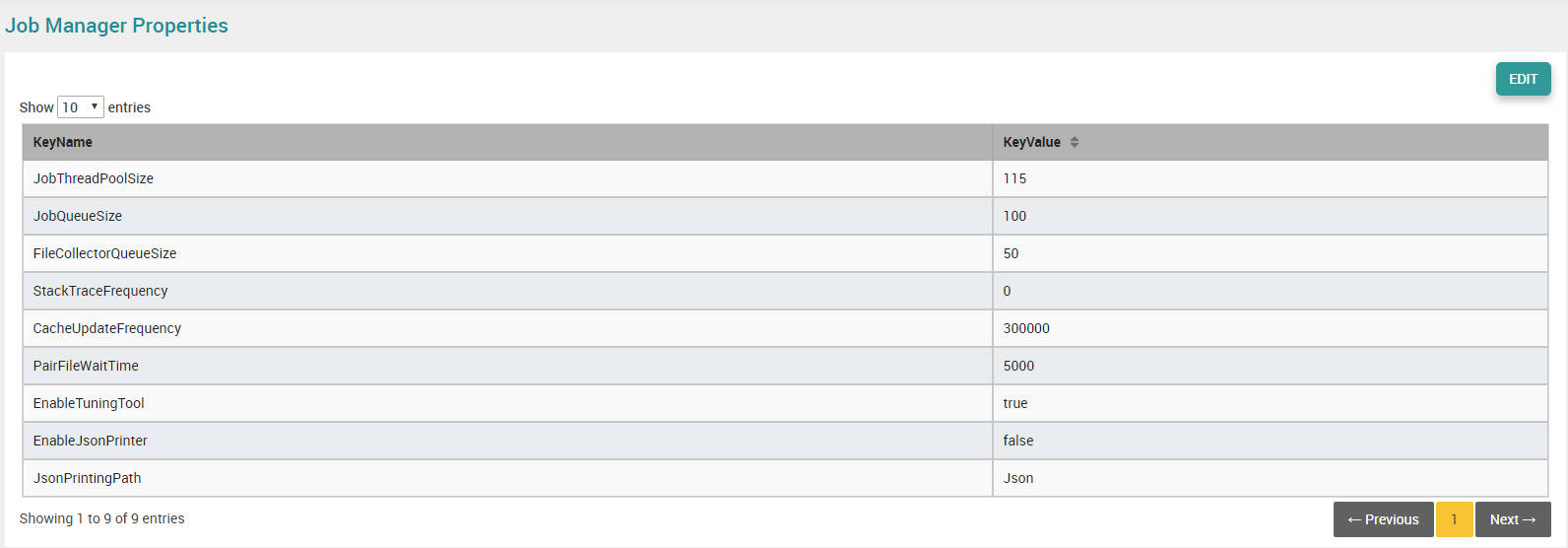1568x548 pixels.
Task: Click the Showing 1 to 9 entries text
Action: pyautogui.click(x=101, y=518)
